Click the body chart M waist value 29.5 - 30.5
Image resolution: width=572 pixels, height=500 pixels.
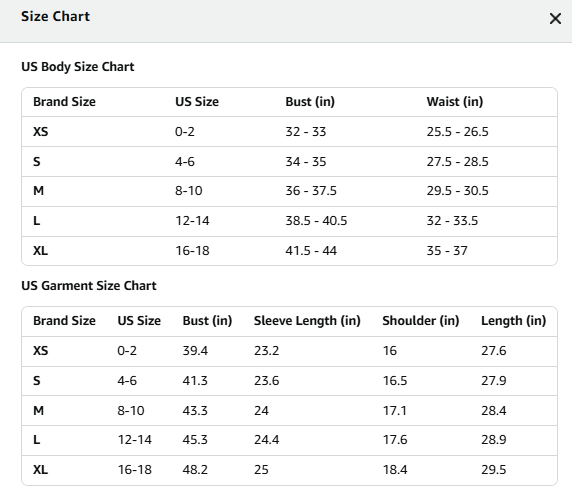point(457,191)
